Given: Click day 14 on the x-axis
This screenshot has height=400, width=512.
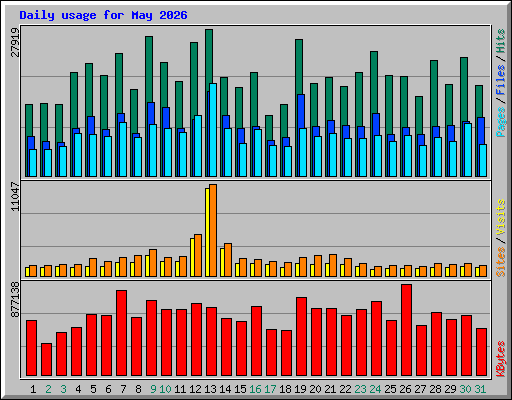Looking at the screenshot, I should [x=225, y=389].
